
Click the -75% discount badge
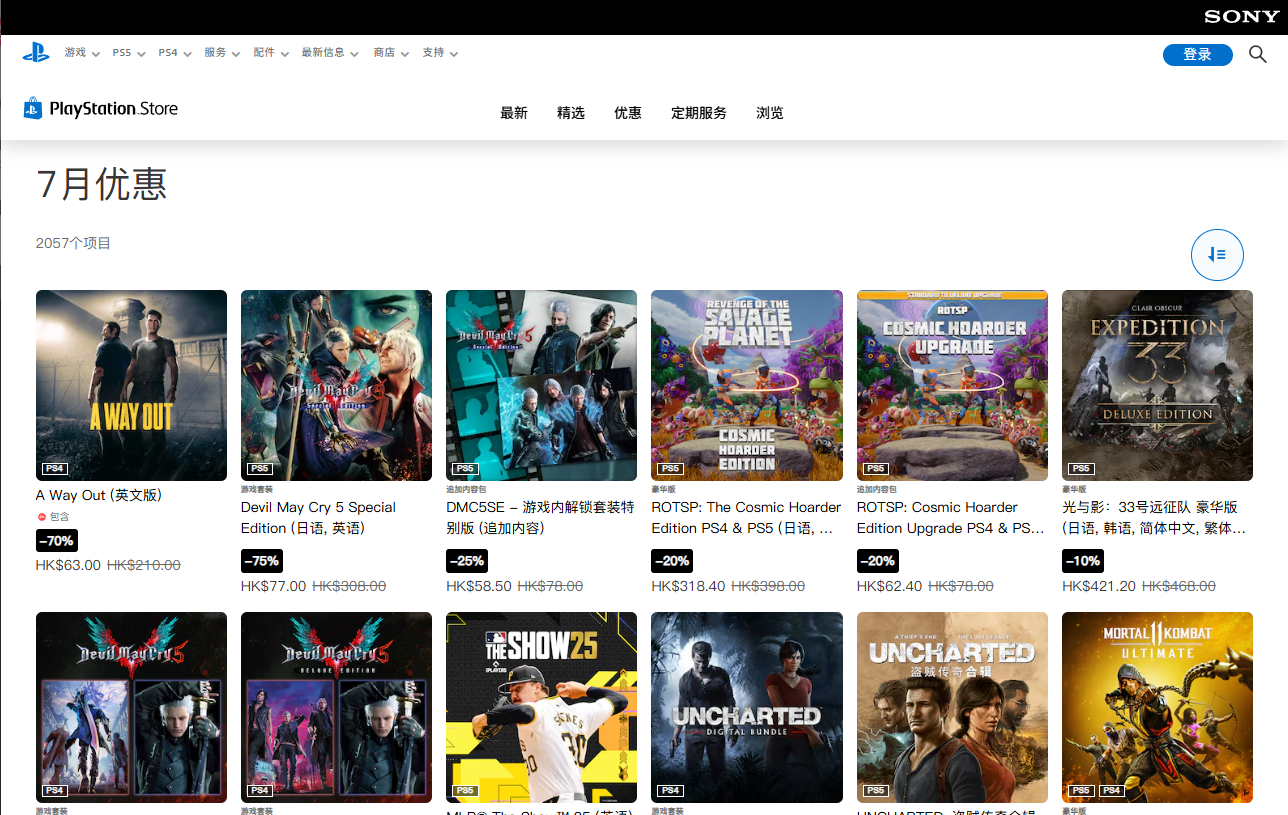click(262, 560)
